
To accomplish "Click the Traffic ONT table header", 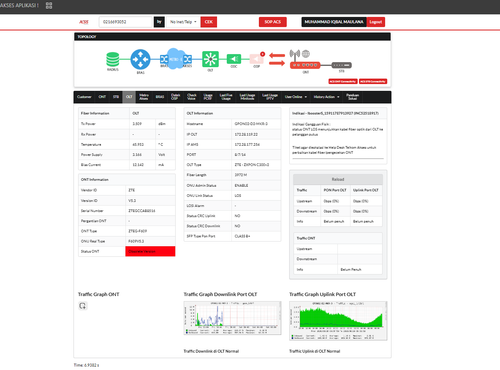I will click(x=338, y=238).
